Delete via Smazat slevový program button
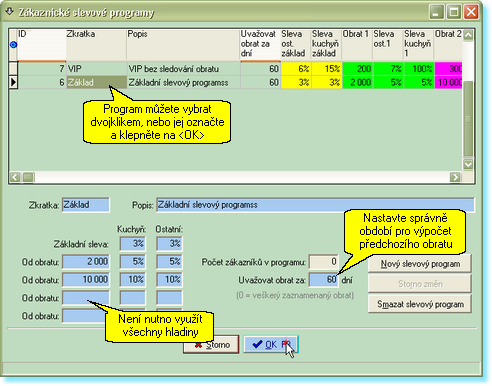Screen dimensions: 492x386 420,304
